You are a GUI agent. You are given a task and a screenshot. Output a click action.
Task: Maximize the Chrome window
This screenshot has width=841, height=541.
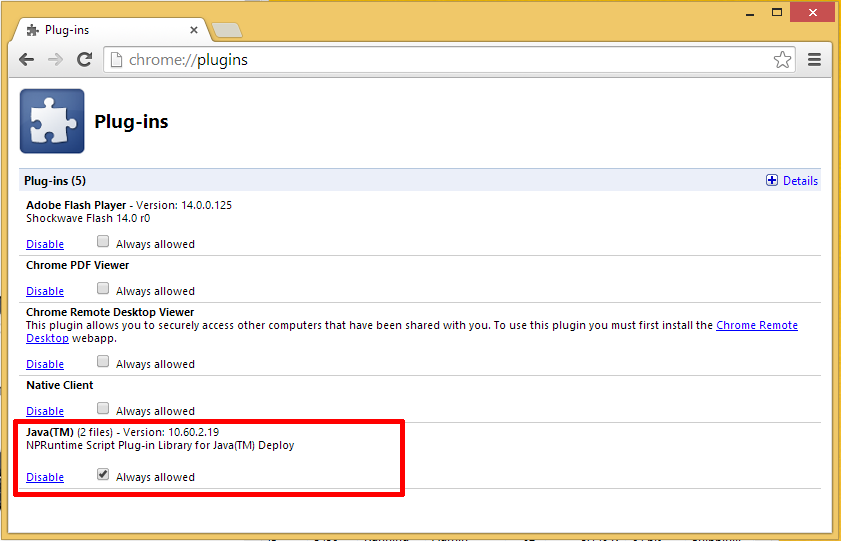click(x=777, y=12)
